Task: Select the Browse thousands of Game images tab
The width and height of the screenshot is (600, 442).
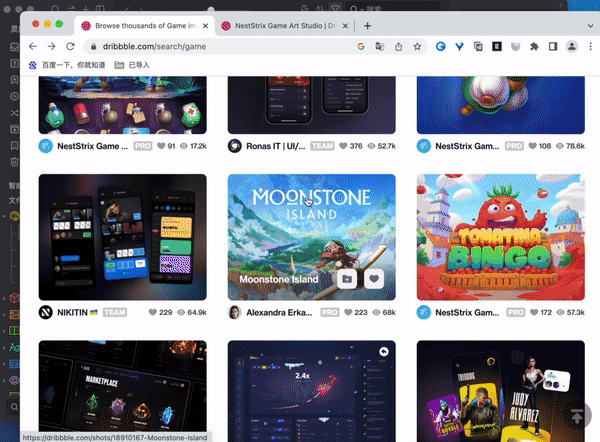Action: [145, 26]
